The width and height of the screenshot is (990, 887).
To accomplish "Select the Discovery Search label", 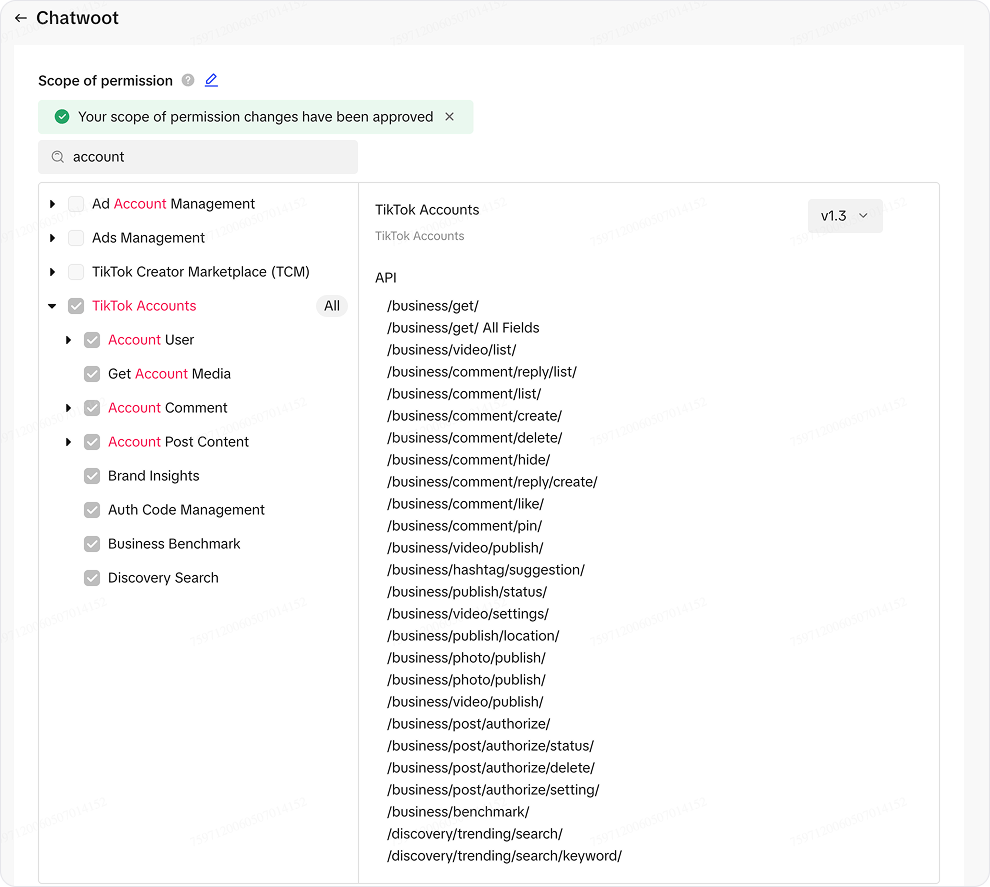I will click(164, 578).
